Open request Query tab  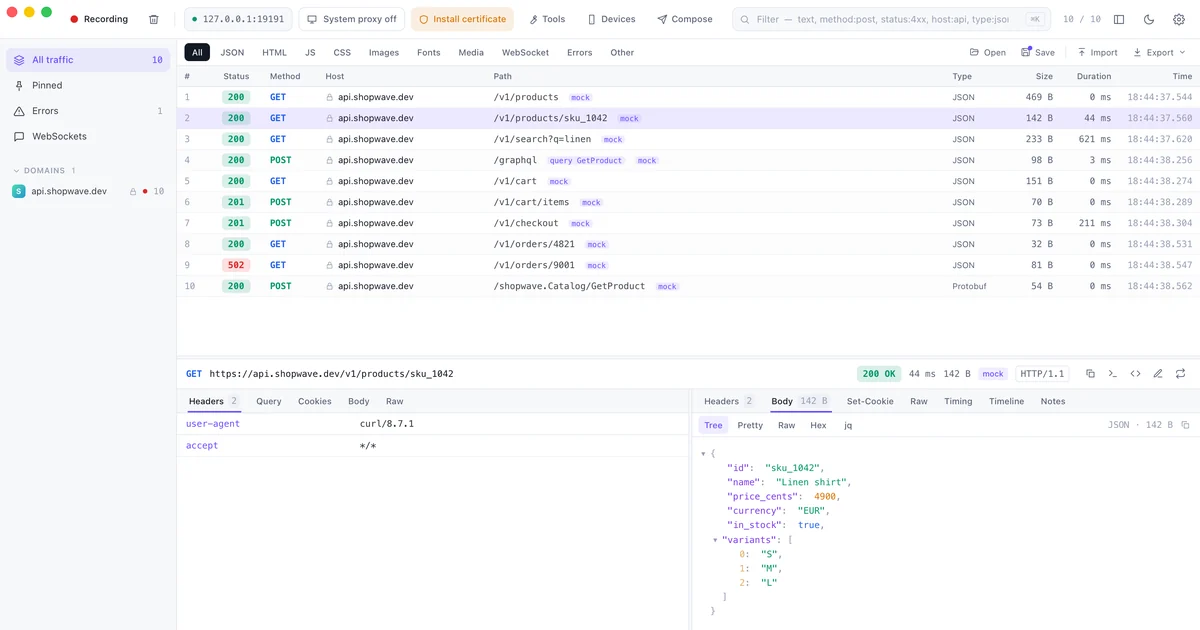269,401
